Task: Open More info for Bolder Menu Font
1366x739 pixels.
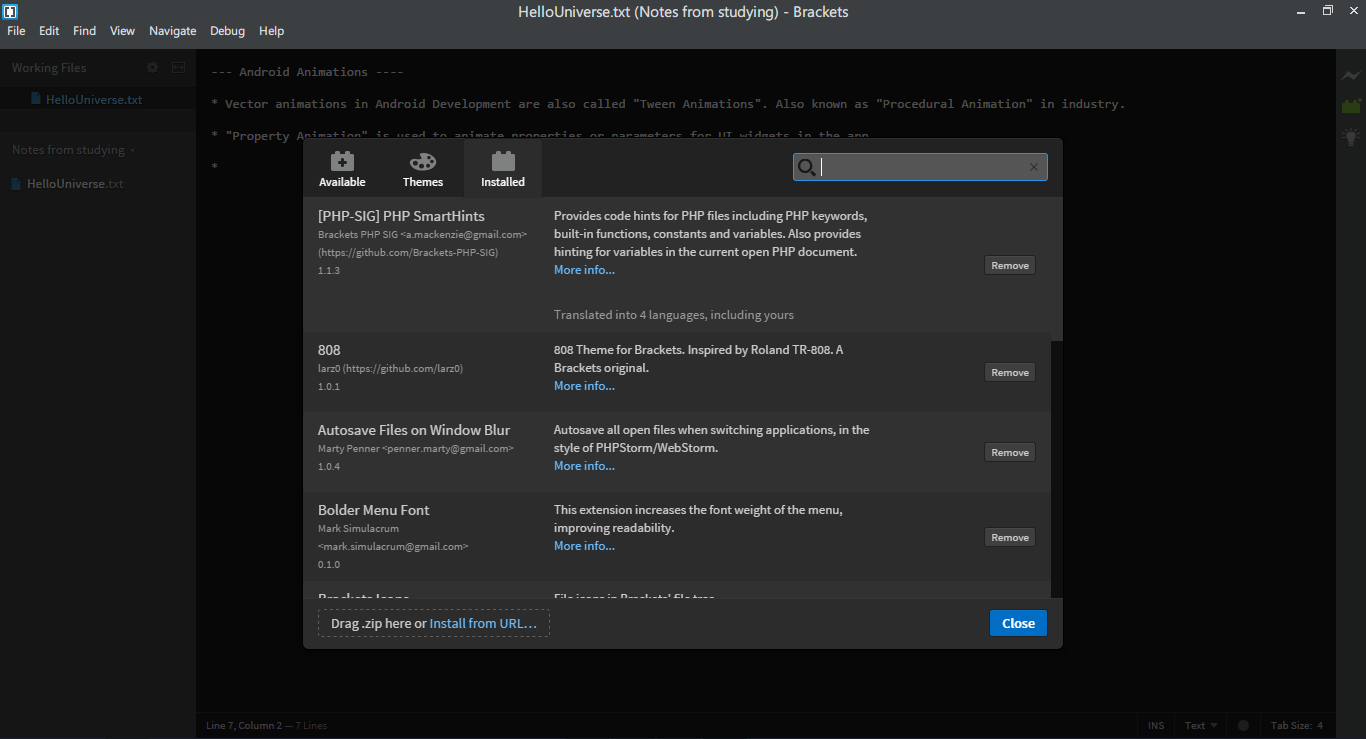Action: tap(584, 546)
